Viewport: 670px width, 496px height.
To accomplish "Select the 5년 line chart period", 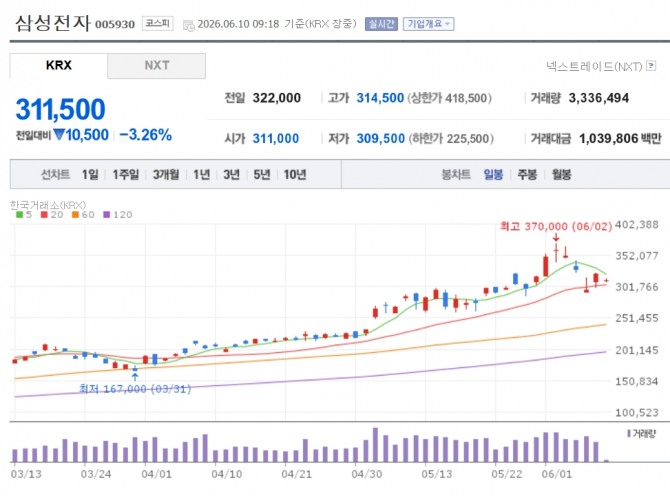I will click(262, 174).
